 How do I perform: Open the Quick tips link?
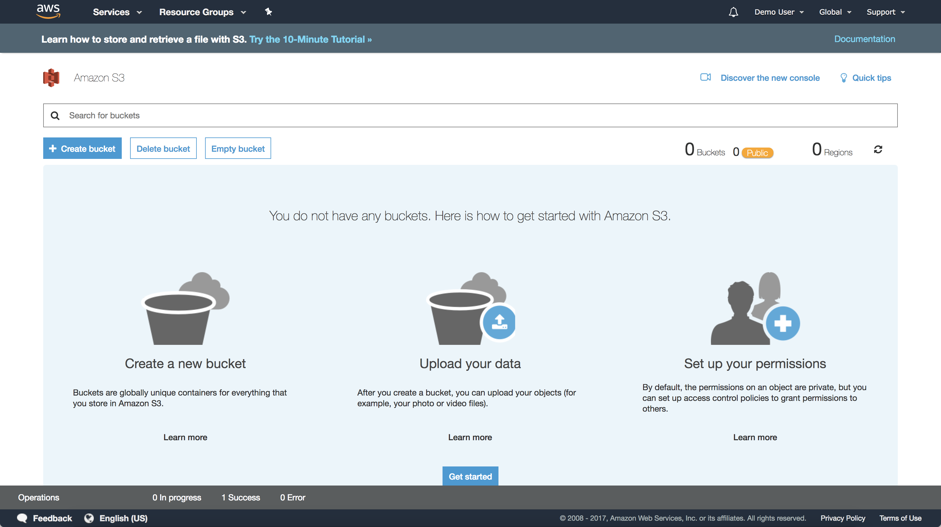(x=871, y=78)
